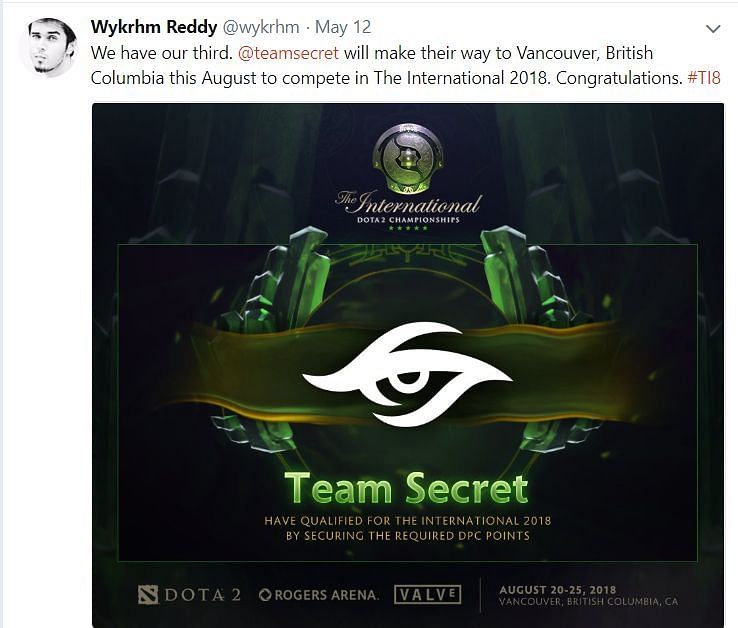Expand the tweet options chevron menu
The image size is (738, 628).
tap(714, 29)
